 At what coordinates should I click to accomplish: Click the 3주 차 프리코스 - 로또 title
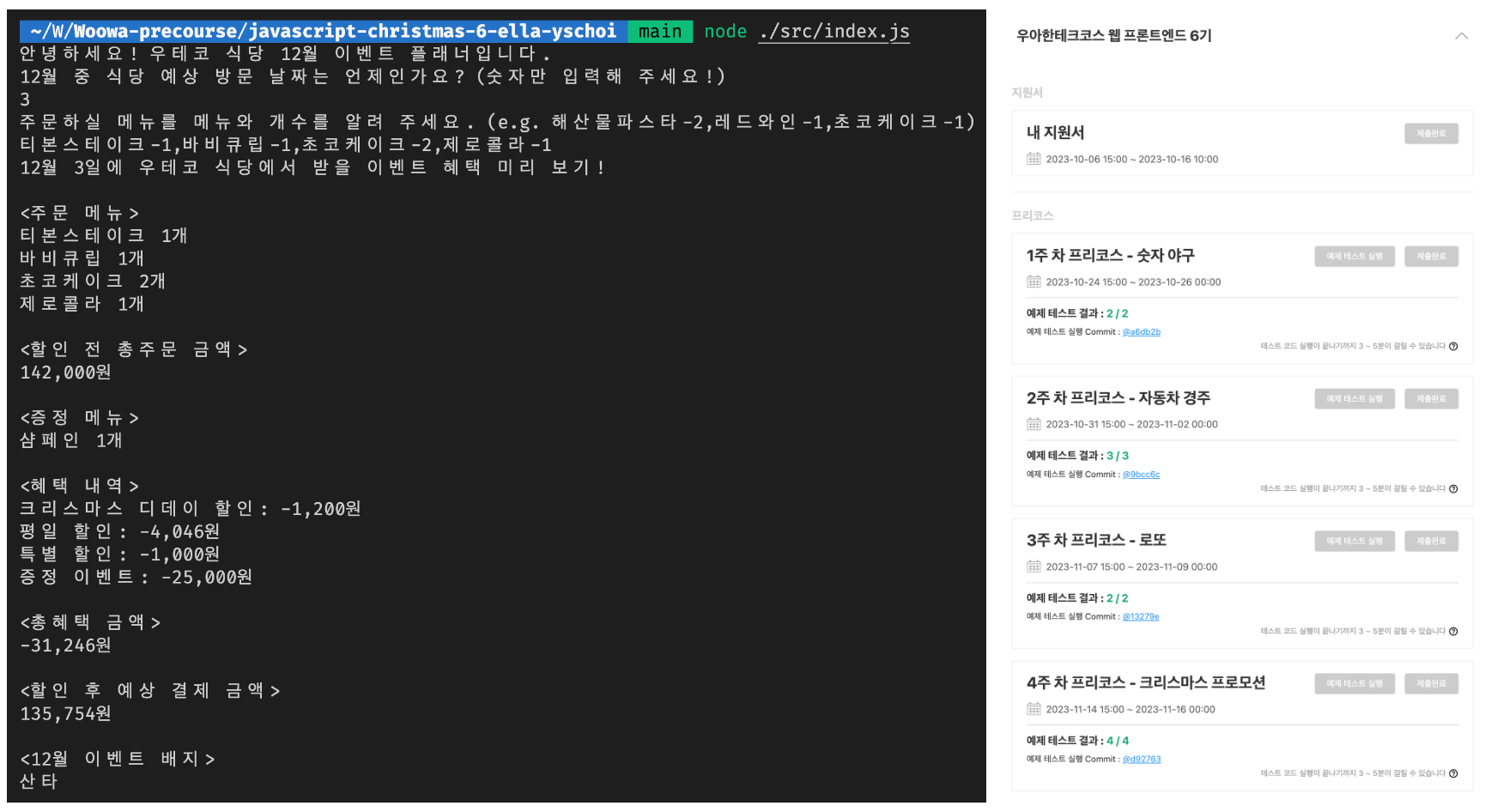point(1096,540)
